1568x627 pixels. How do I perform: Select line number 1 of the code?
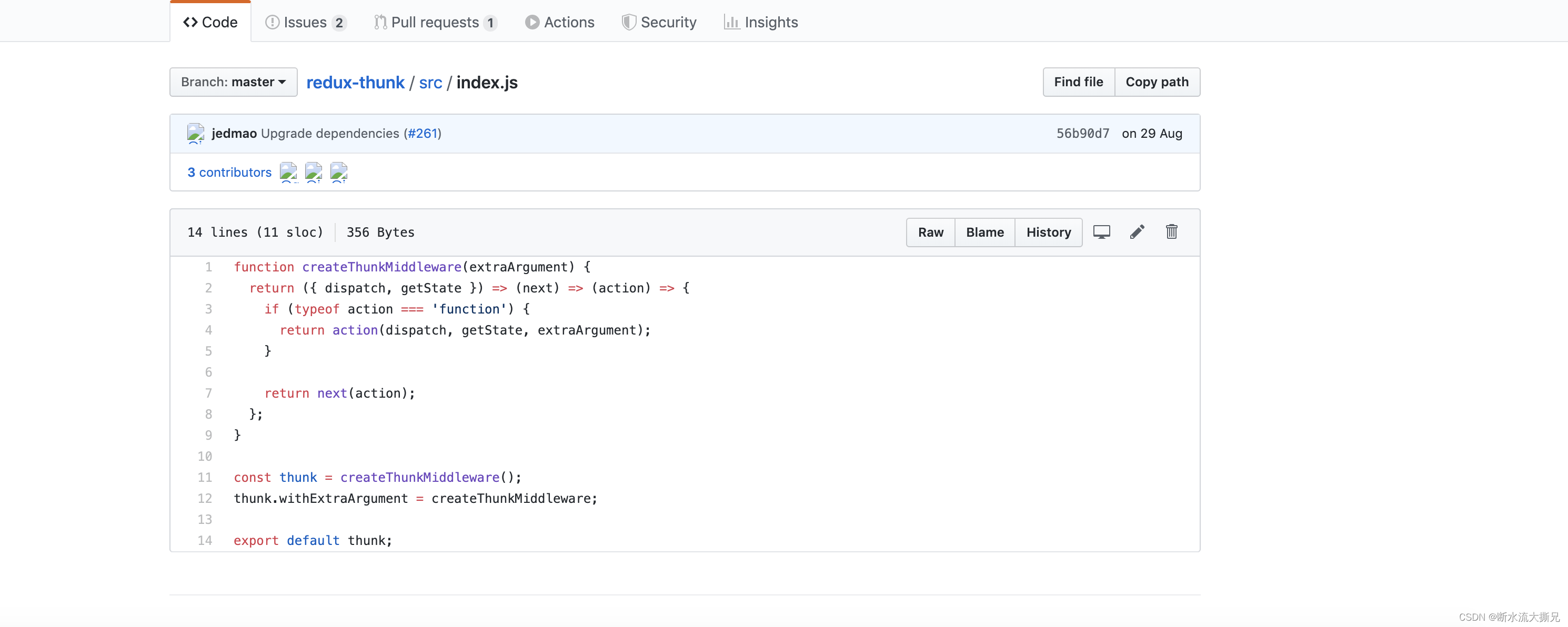pos(209,267)
